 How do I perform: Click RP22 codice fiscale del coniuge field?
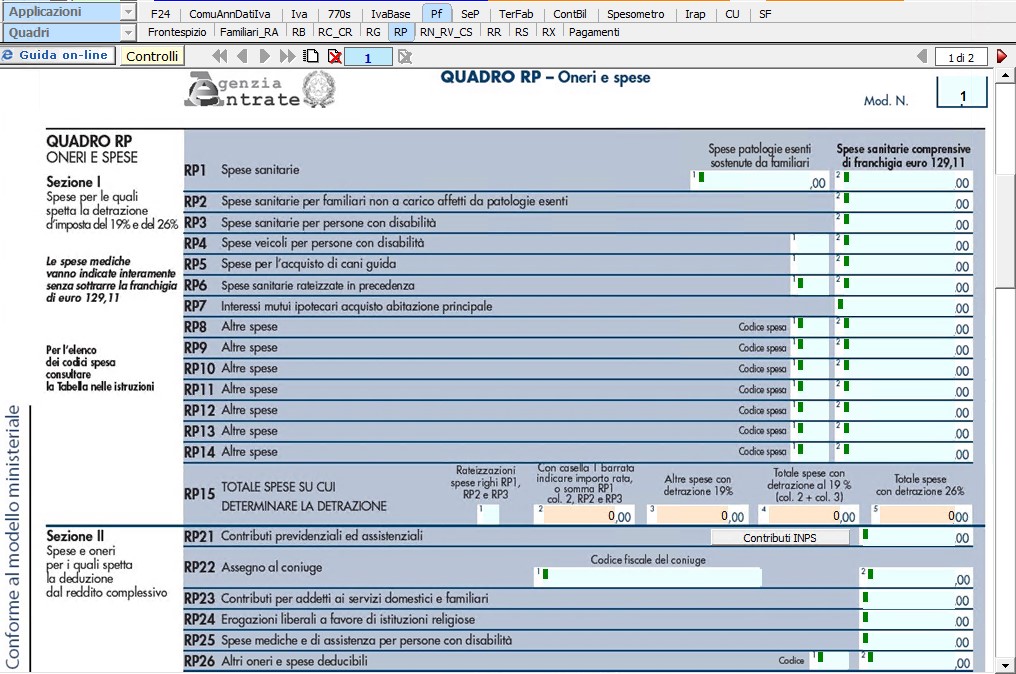(648, 577)
